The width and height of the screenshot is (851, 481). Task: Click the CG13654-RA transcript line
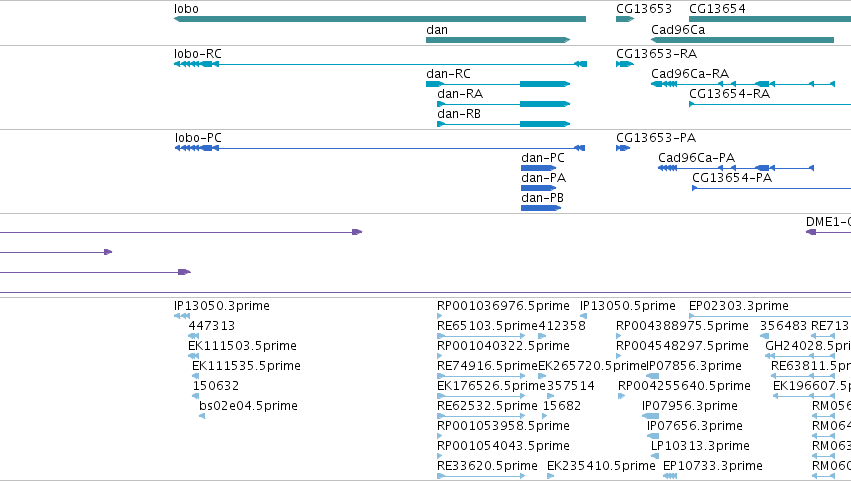(x=770, y=104)
